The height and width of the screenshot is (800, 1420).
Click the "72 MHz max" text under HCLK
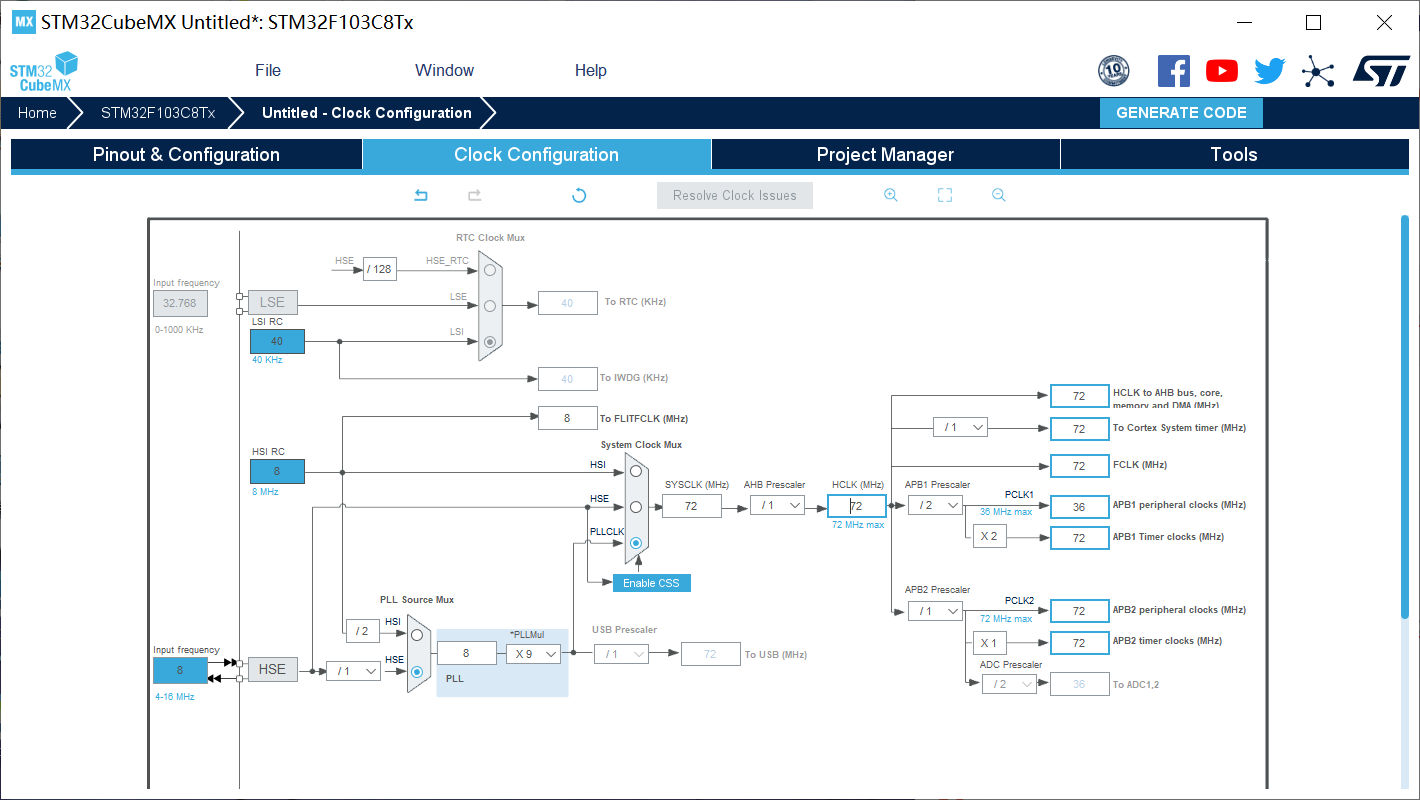pos(858,525)
